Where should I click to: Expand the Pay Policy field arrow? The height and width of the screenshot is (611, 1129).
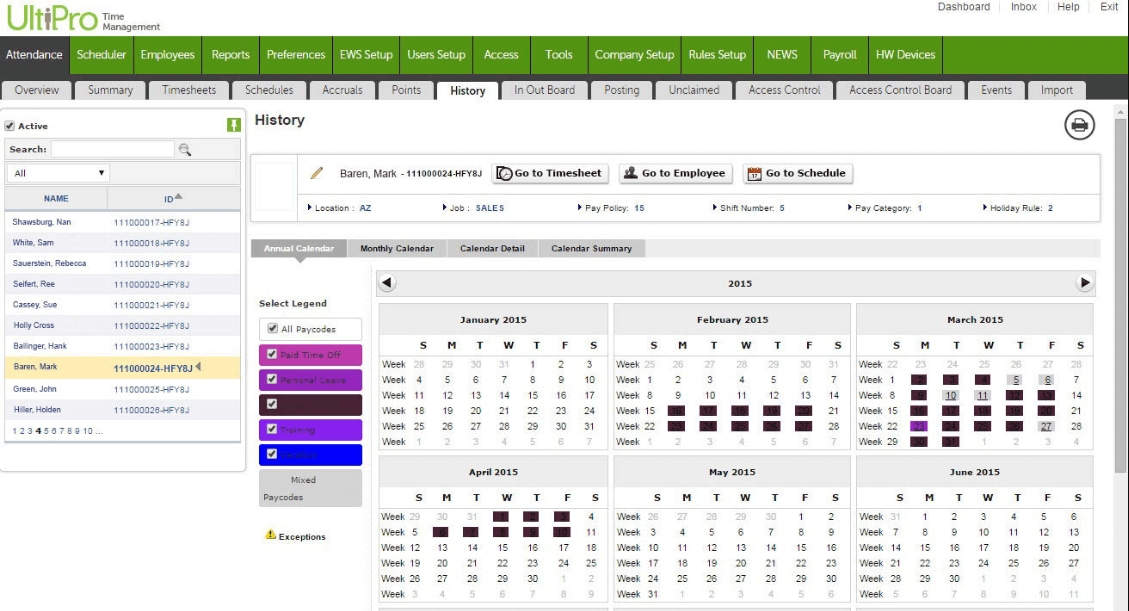pos(580,208)
